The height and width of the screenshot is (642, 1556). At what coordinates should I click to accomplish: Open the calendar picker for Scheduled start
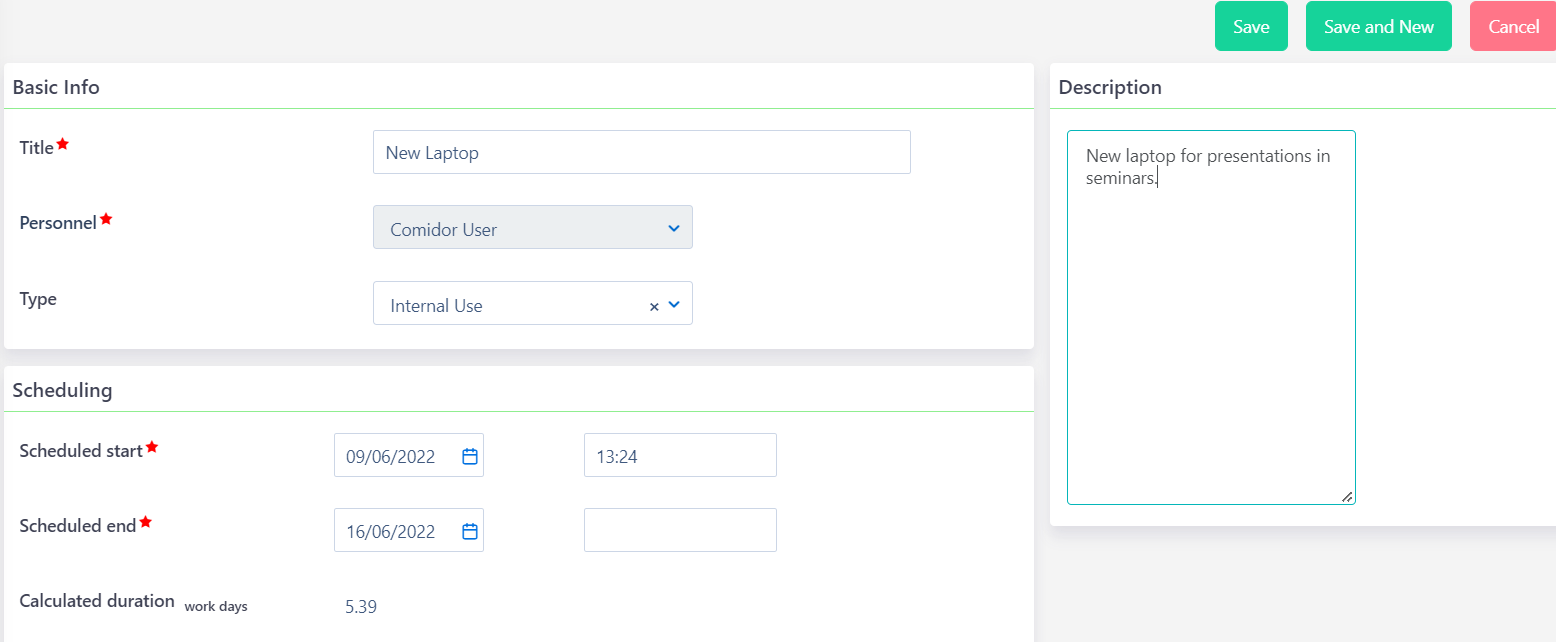pos(469,455)
